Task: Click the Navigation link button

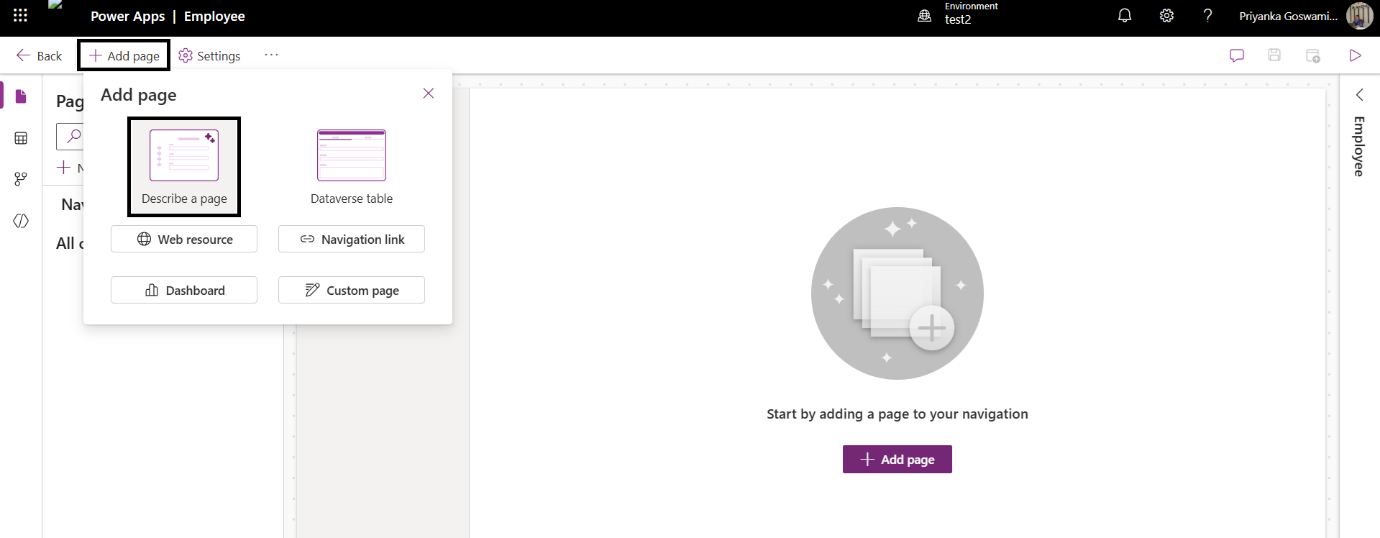Action: (x=351, y=239)
